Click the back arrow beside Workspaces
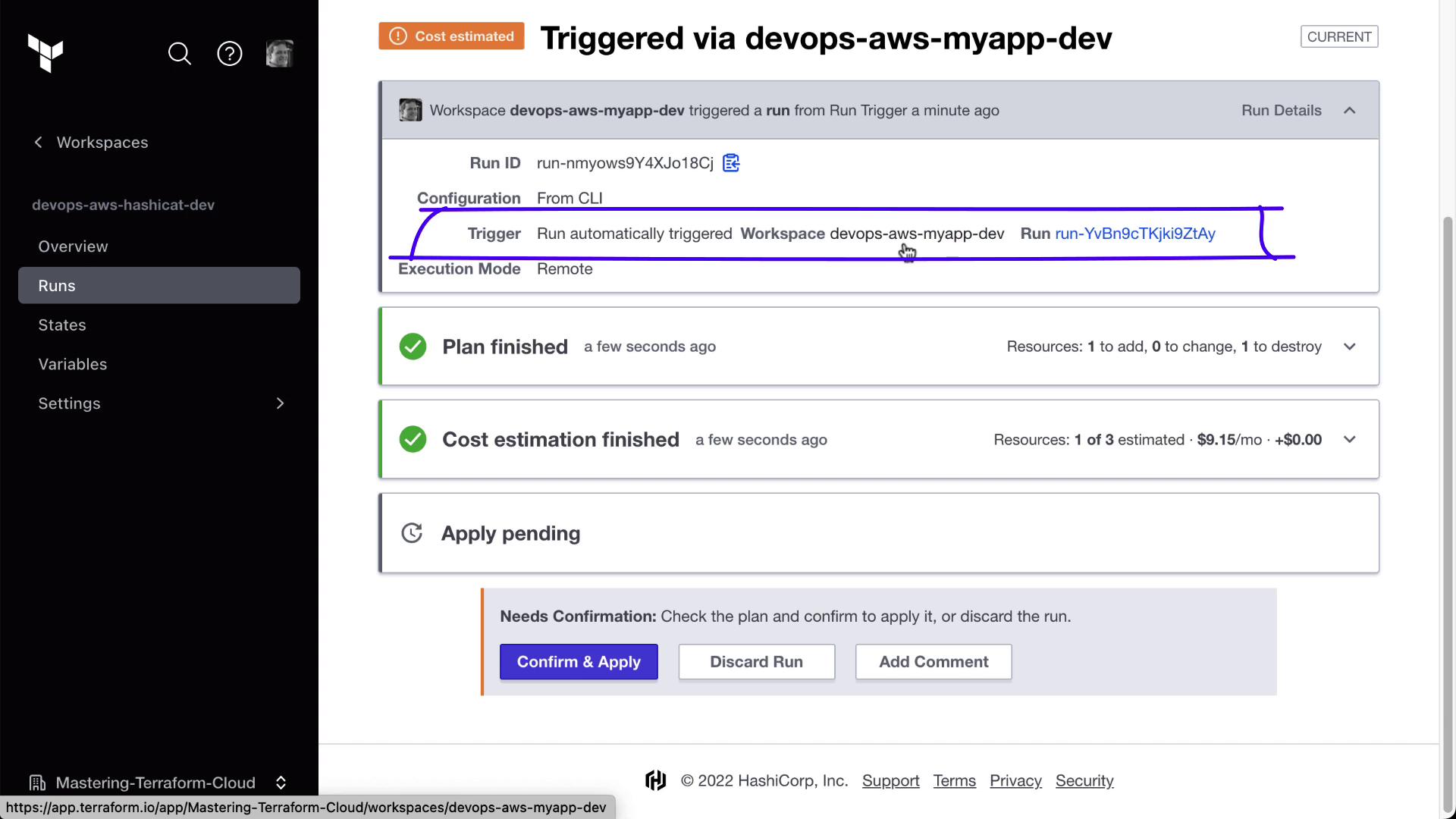Viewport: 1456px width, 819px height. click(39, 143)
